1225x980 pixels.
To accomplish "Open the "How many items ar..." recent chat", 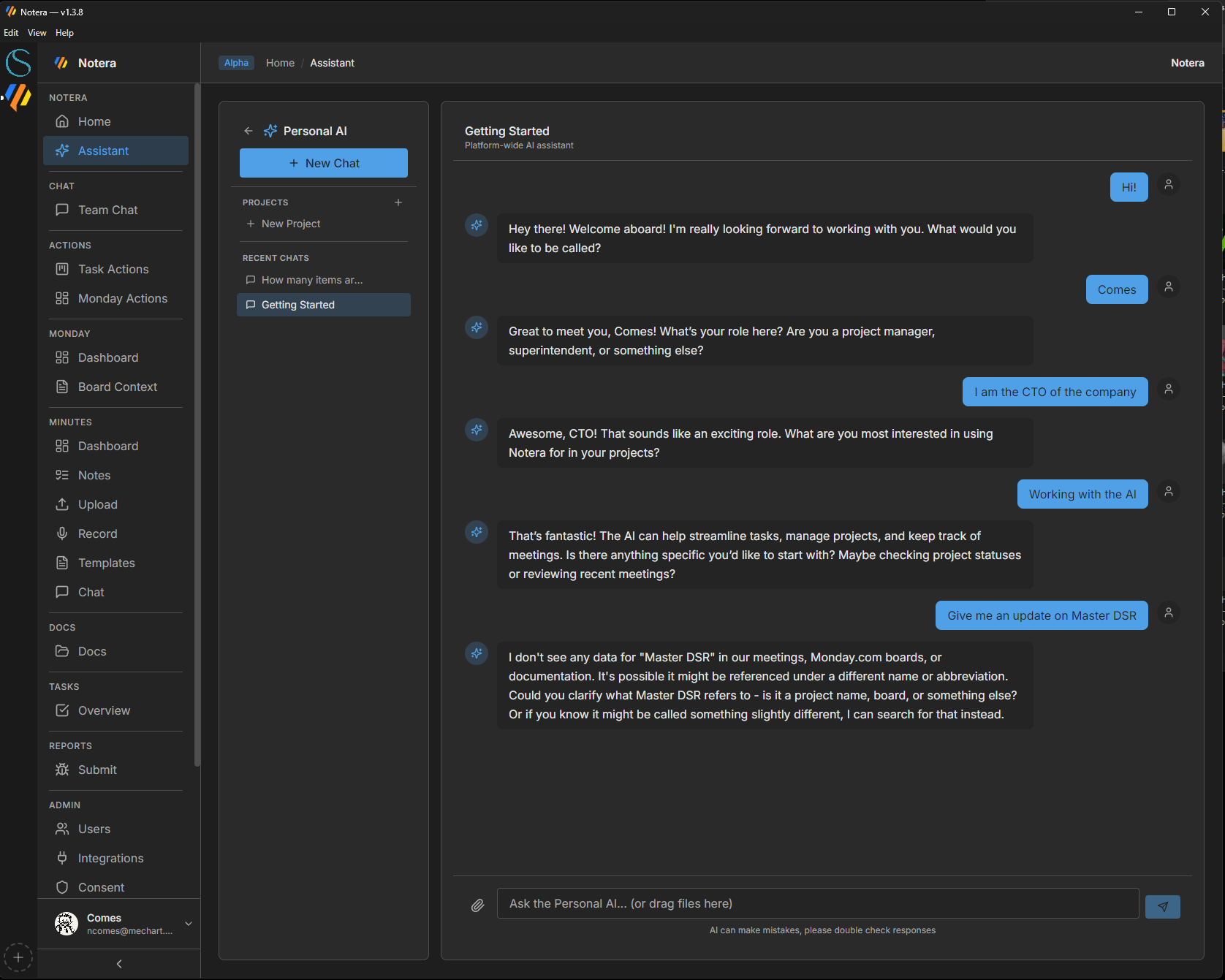I will (x=311, y=280).
